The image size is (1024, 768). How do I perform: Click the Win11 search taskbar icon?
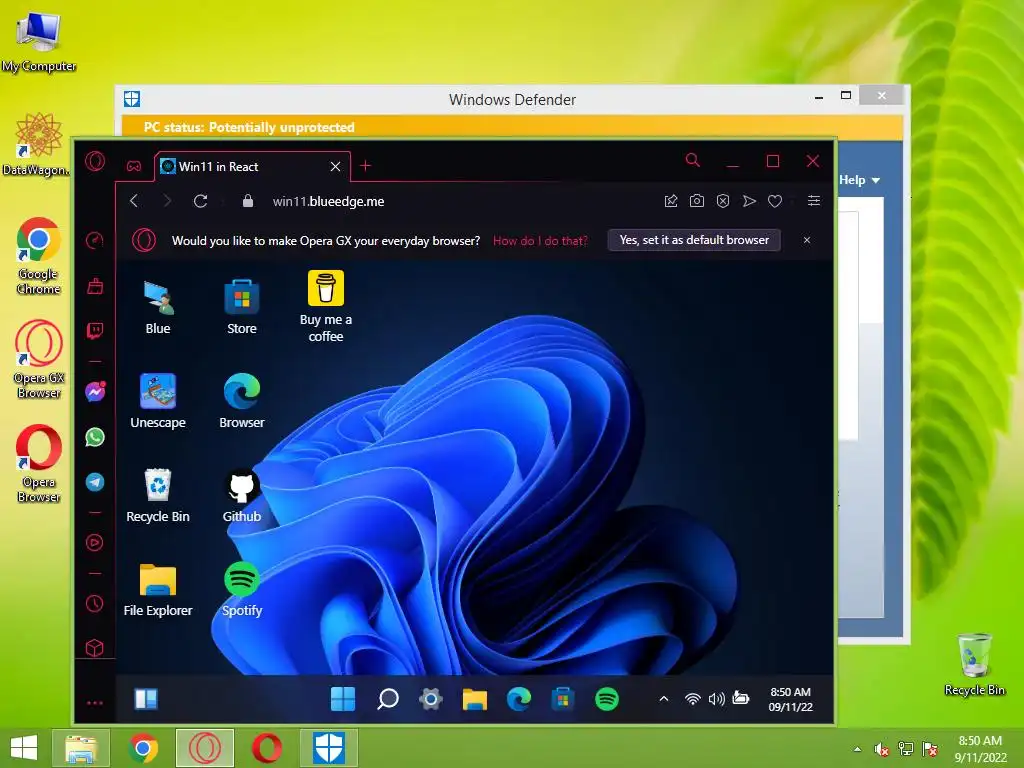click(388, 699)
